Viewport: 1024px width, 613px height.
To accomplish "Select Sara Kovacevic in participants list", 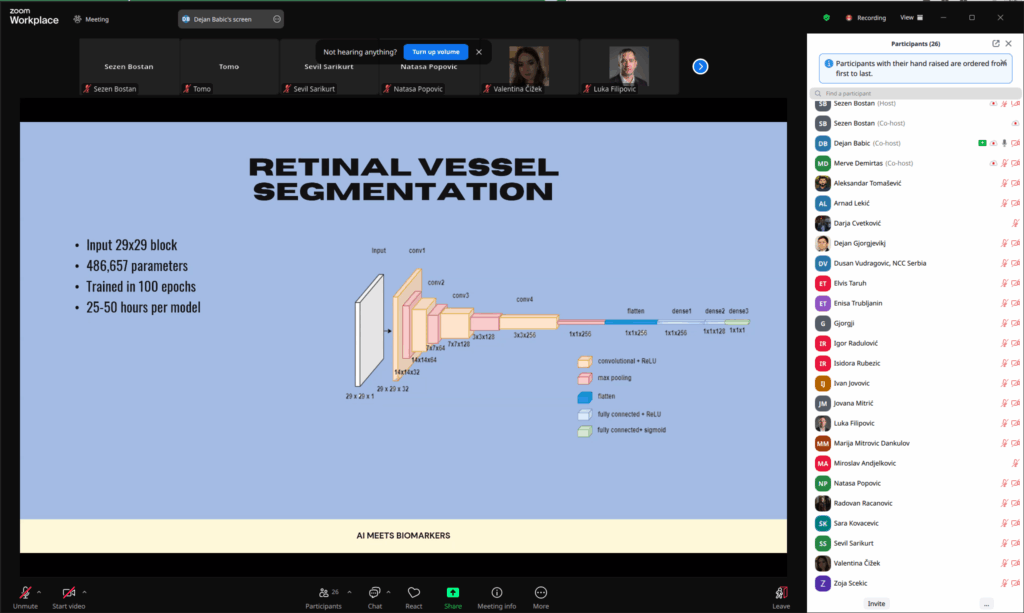I will tap(916, 524).
